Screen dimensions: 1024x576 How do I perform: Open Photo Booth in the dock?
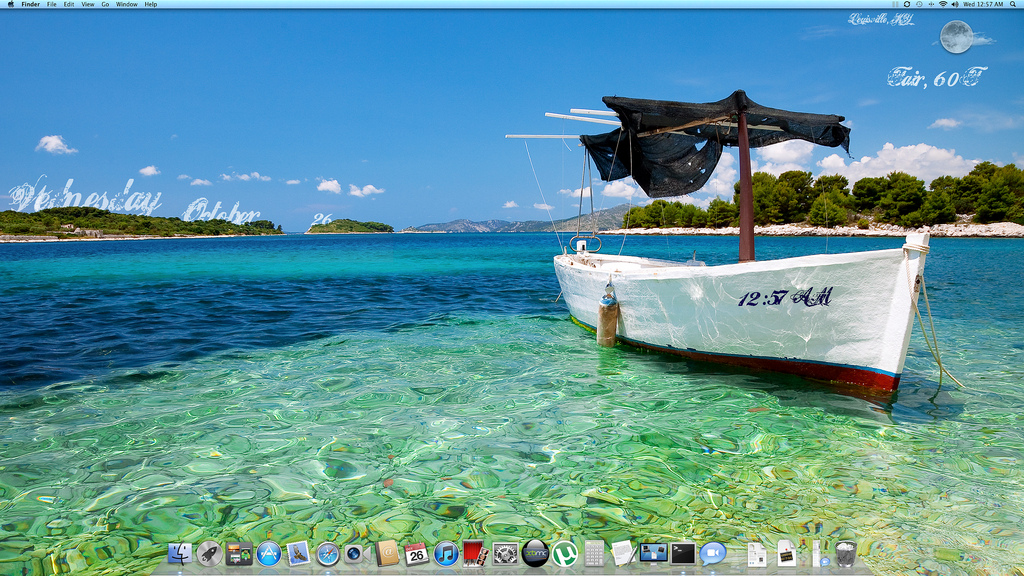[x=475, y=554]
